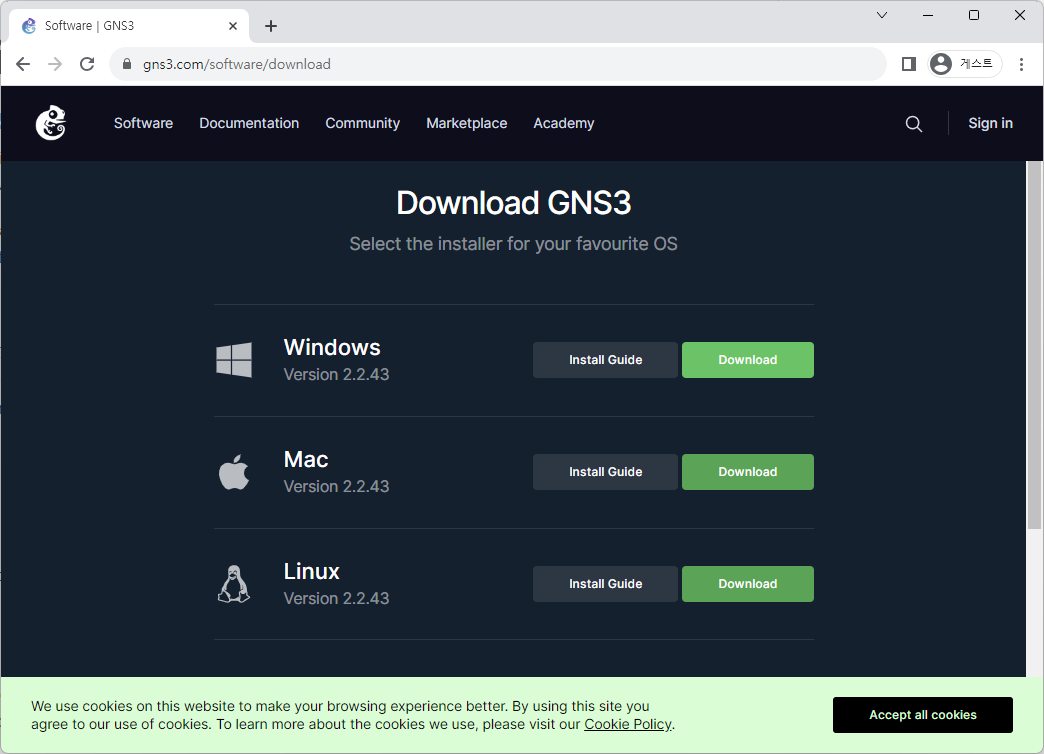This screenshot has width=1044, height=754.
Task: Download GNS3 for Linux
Action: (748, 583)
